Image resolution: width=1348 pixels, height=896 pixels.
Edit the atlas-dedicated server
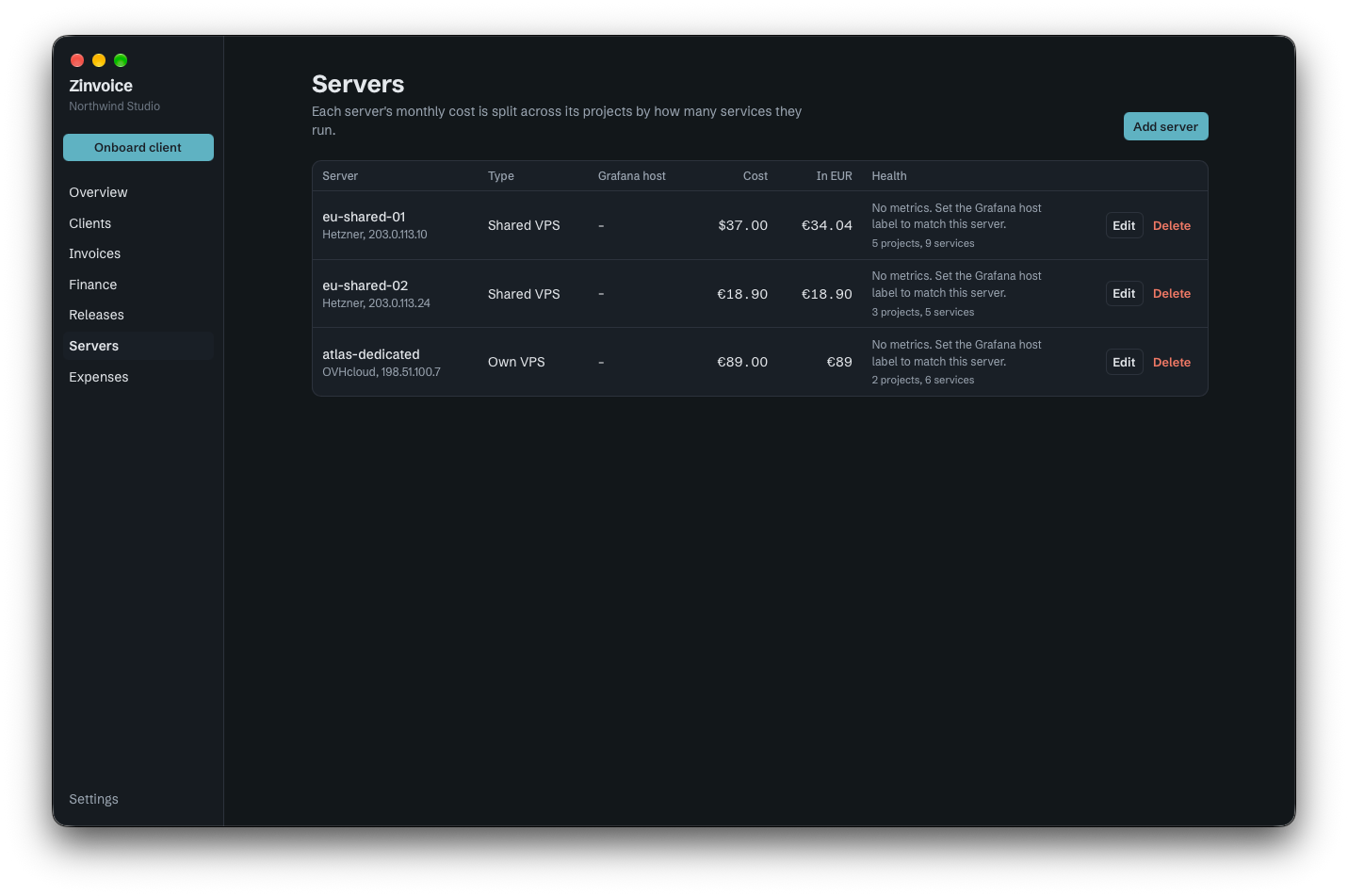click(x=1124, y=362)
